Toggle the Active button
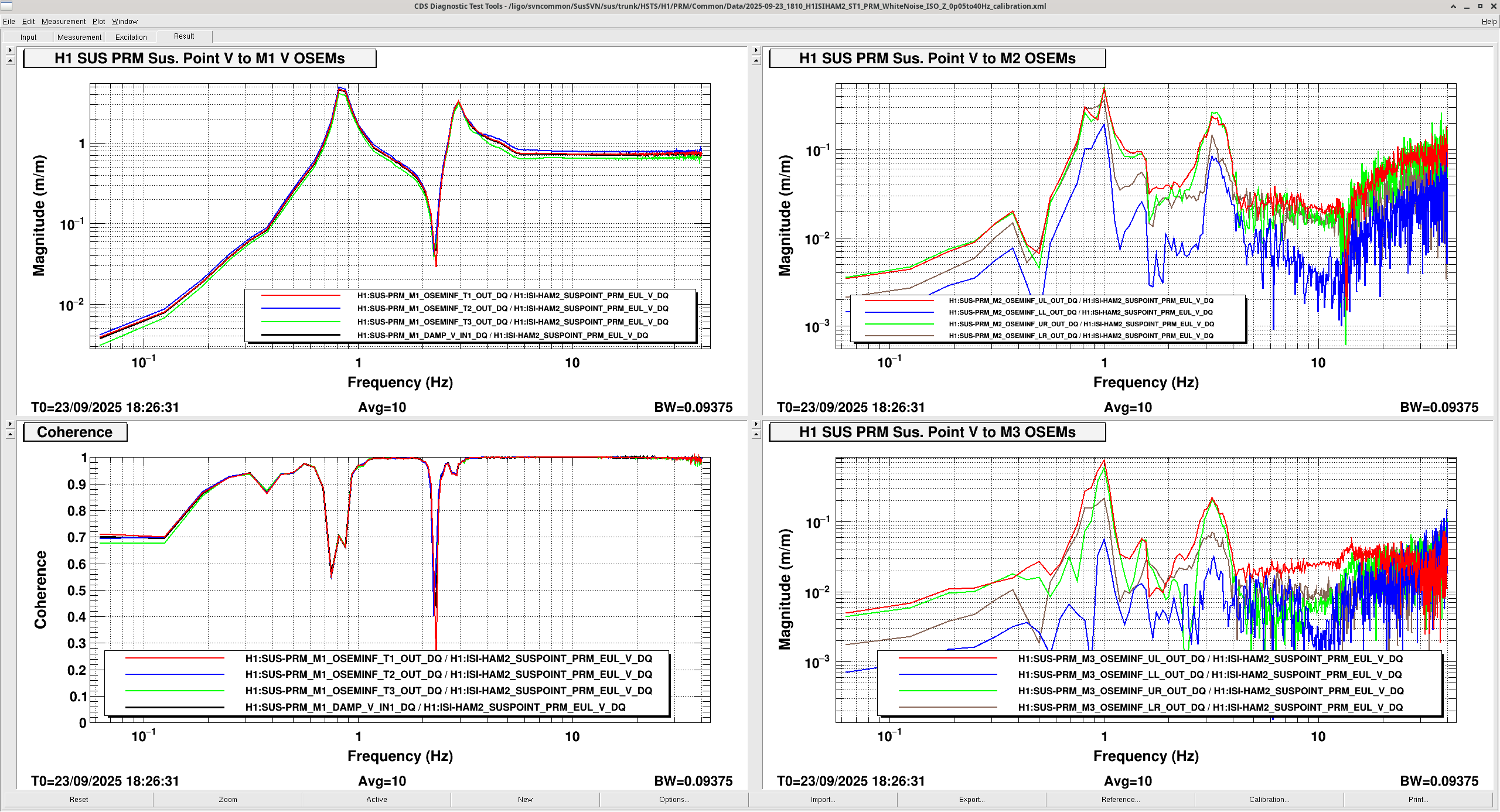Viewport: 1500px width, 812px height. point(377,800)
